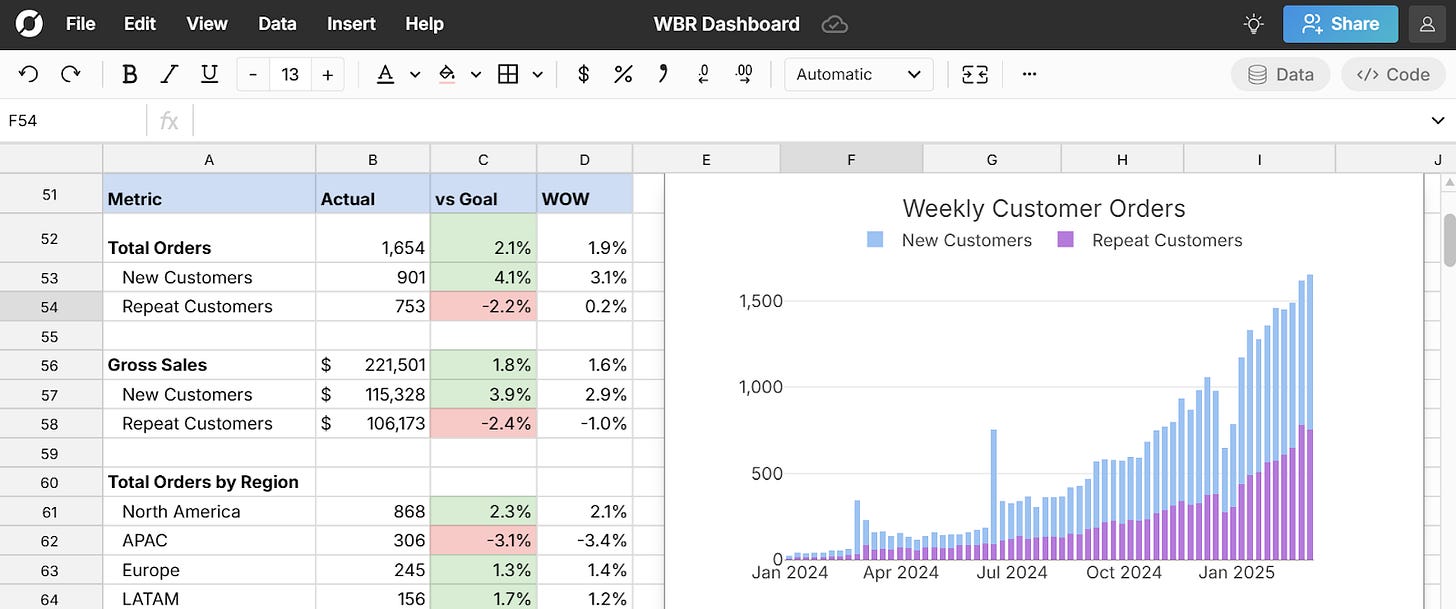Click the cloud sync status icon
Screen dimensions: 1456x609
pos(834,24)
